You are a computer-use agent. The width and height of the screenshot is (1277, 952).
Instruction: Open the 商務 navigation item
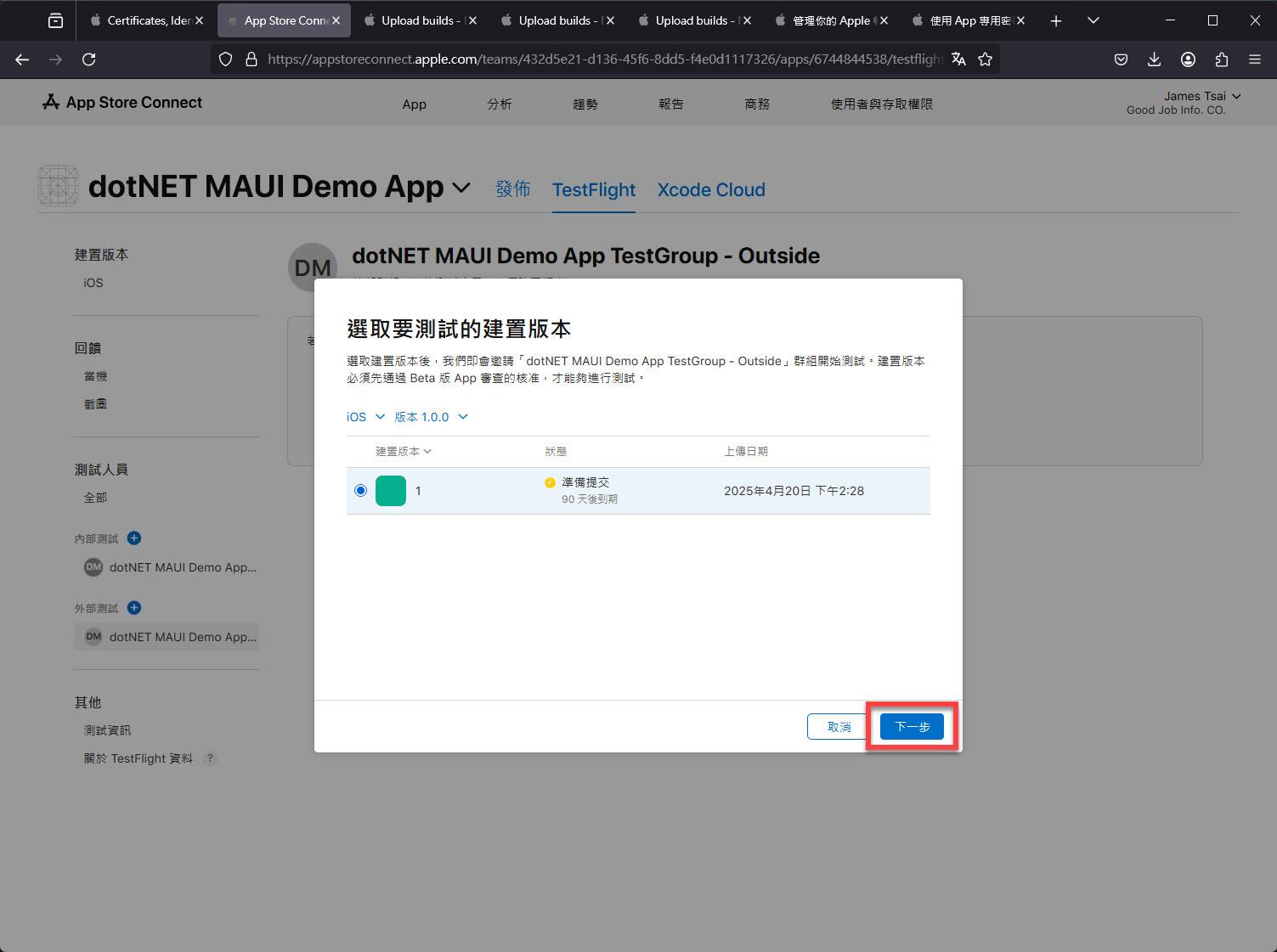click(757, 104)
